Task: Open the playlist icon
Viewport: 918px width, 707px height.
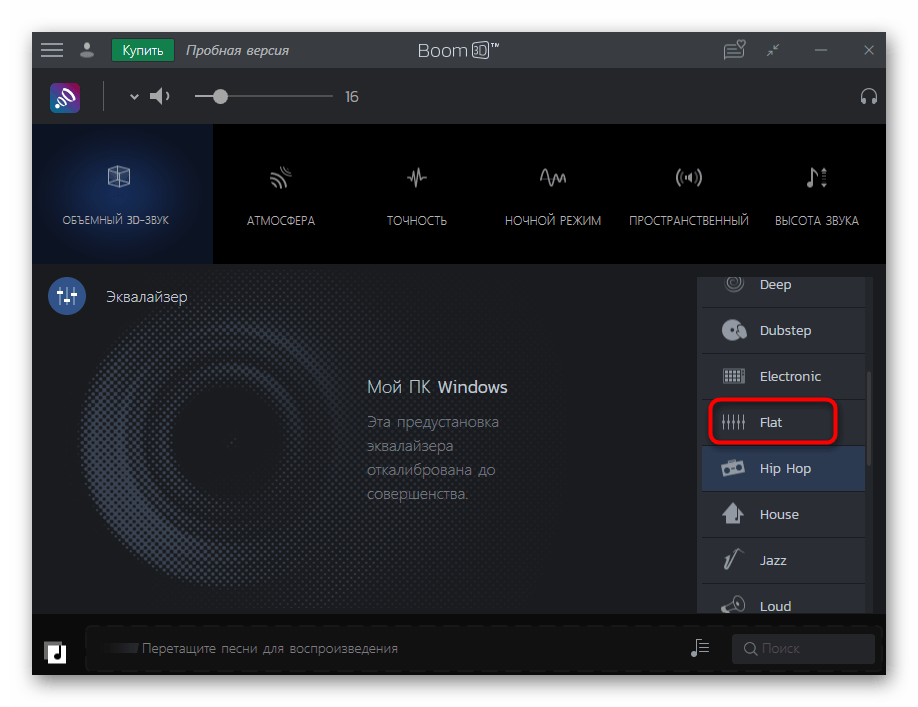Action: click(x=700, y=648)
